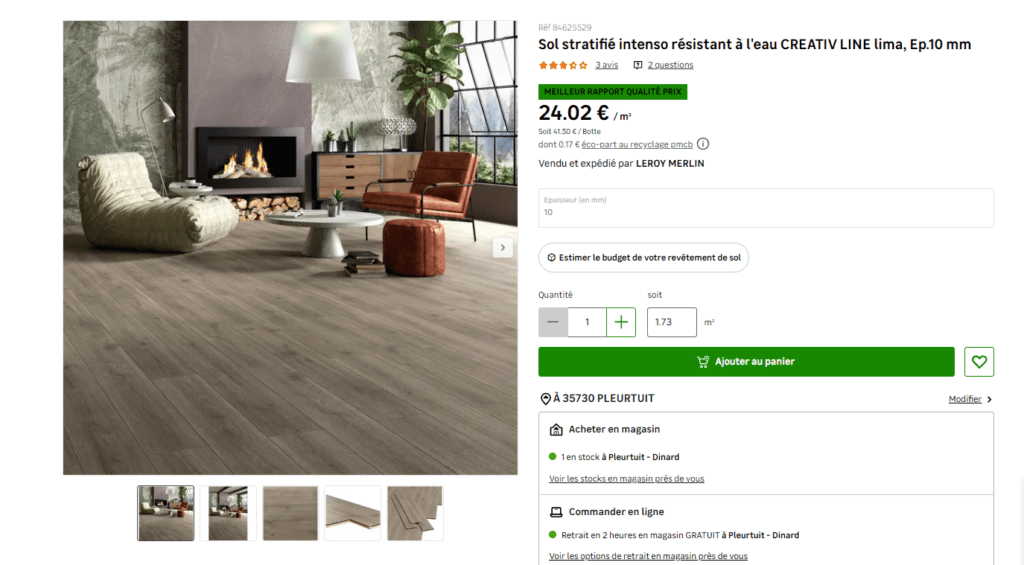The height and width of the screenshot is (565, 1024).
Task: Increase quantity with the plus button
Action: (621, 322)
